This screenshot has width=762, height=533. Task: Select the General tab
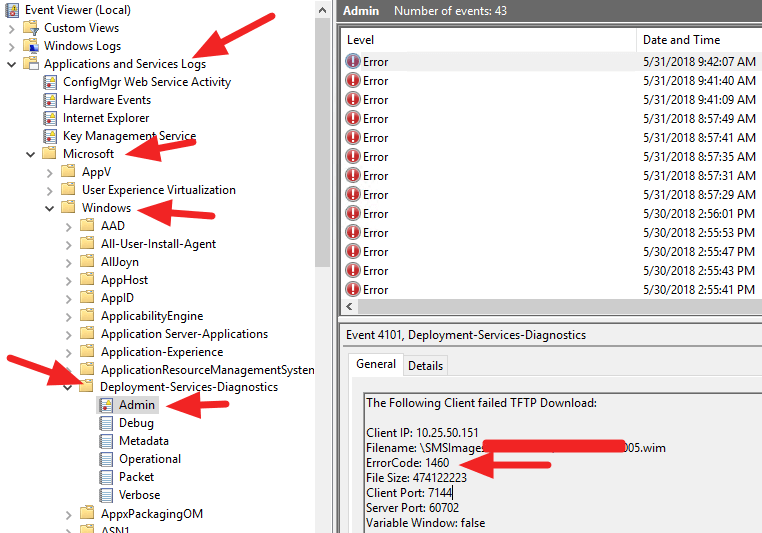(x=375, y=364)
